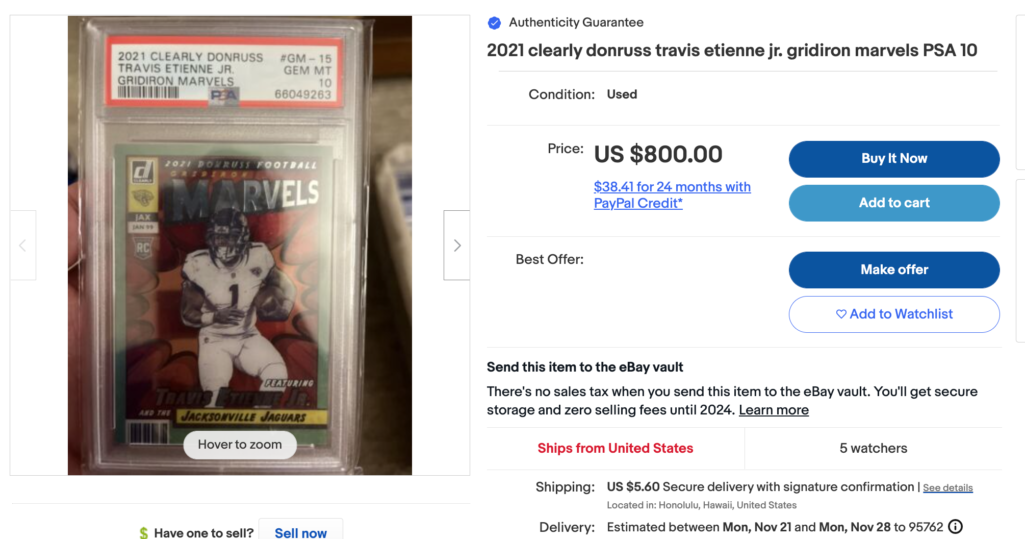Click the Make offer button

coord(894,270)
